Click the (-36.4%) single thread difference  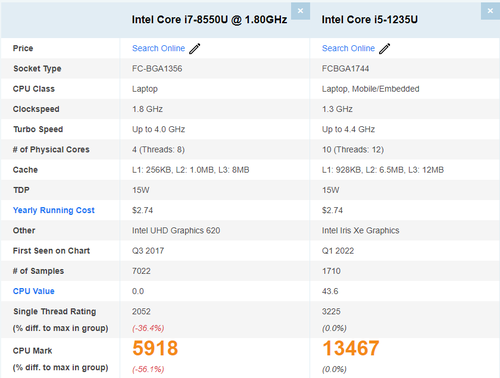(x=148, y=328)
